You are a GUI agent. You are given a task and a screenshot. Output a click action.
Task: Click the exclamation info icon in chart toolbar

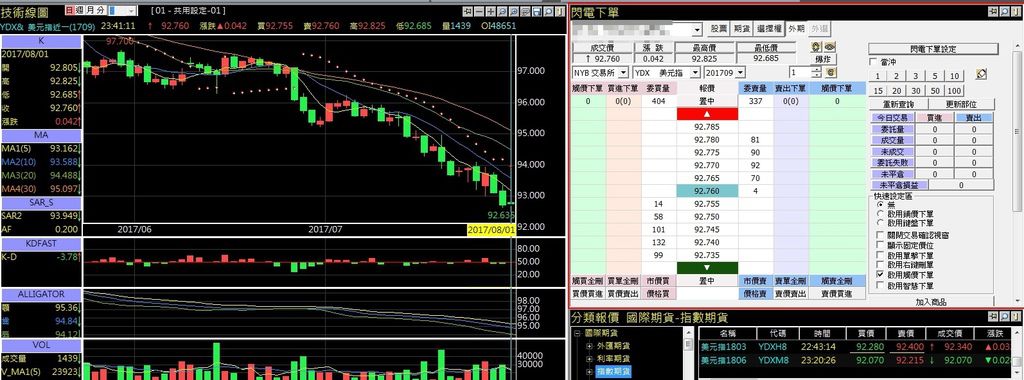click(560, 12)
